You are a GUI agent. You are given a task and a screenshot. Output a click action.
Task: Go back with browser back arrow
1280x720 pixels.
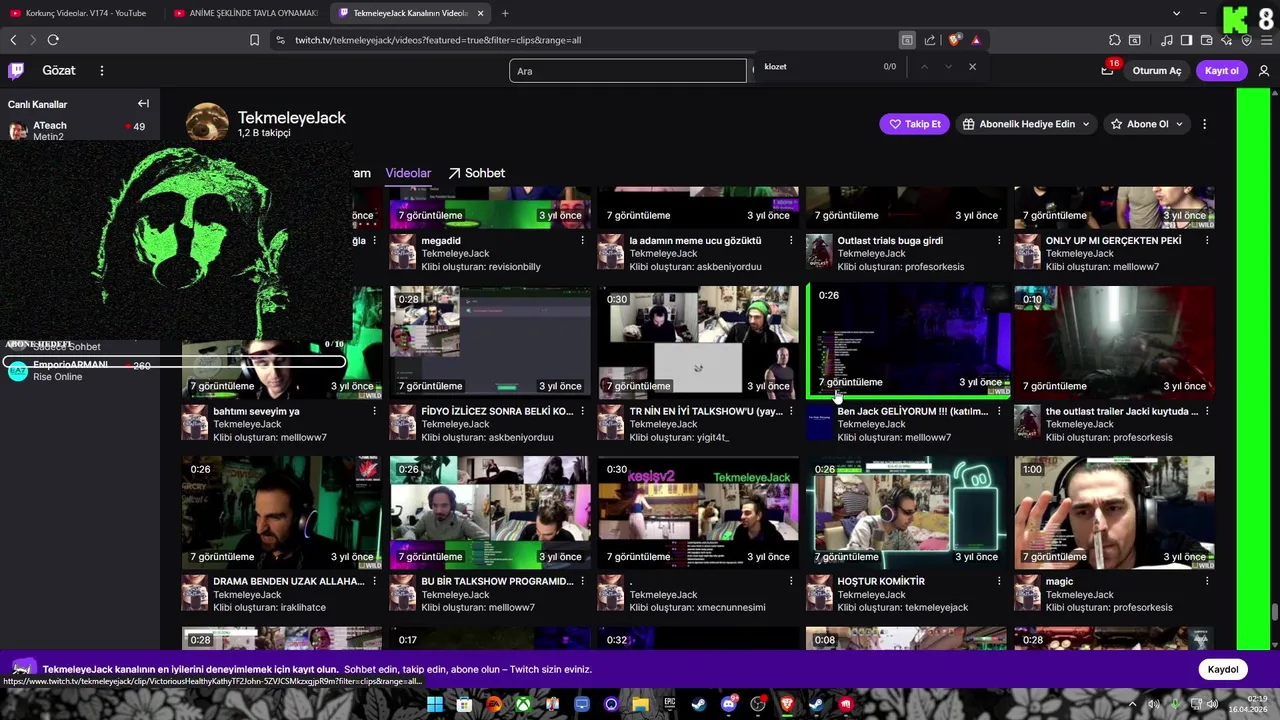pos(13,40)
